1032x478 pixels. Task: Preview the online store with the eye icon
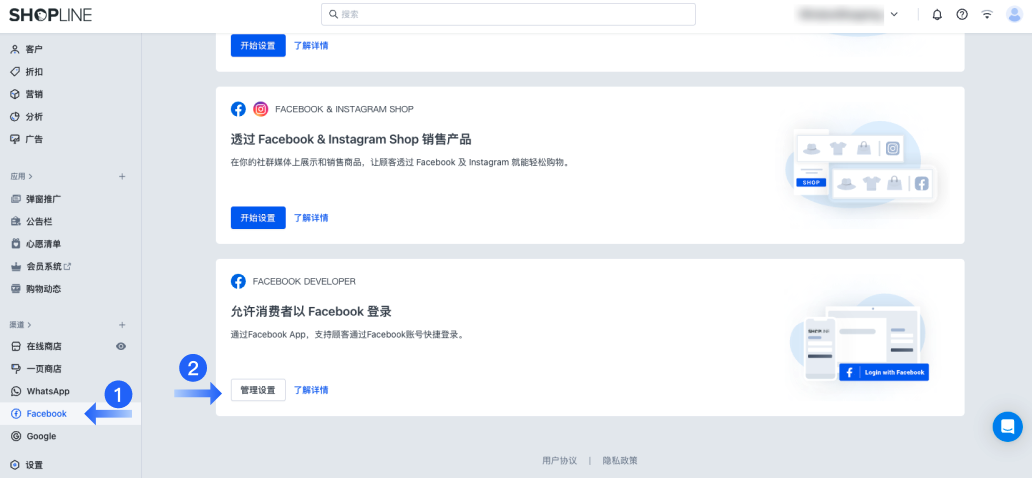pyautogui.click(x=121, y=346)
